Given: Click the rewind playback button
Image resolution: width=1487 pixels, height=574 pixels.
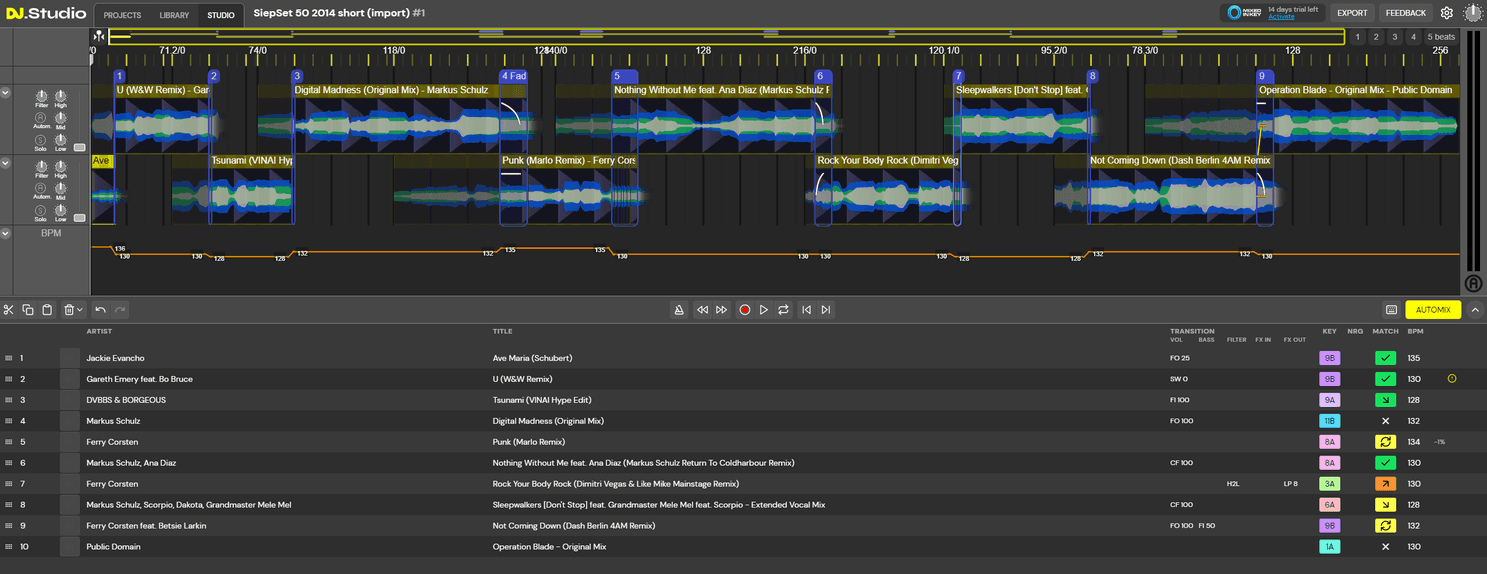Looking at the screenshot, I should click(702, 310).
